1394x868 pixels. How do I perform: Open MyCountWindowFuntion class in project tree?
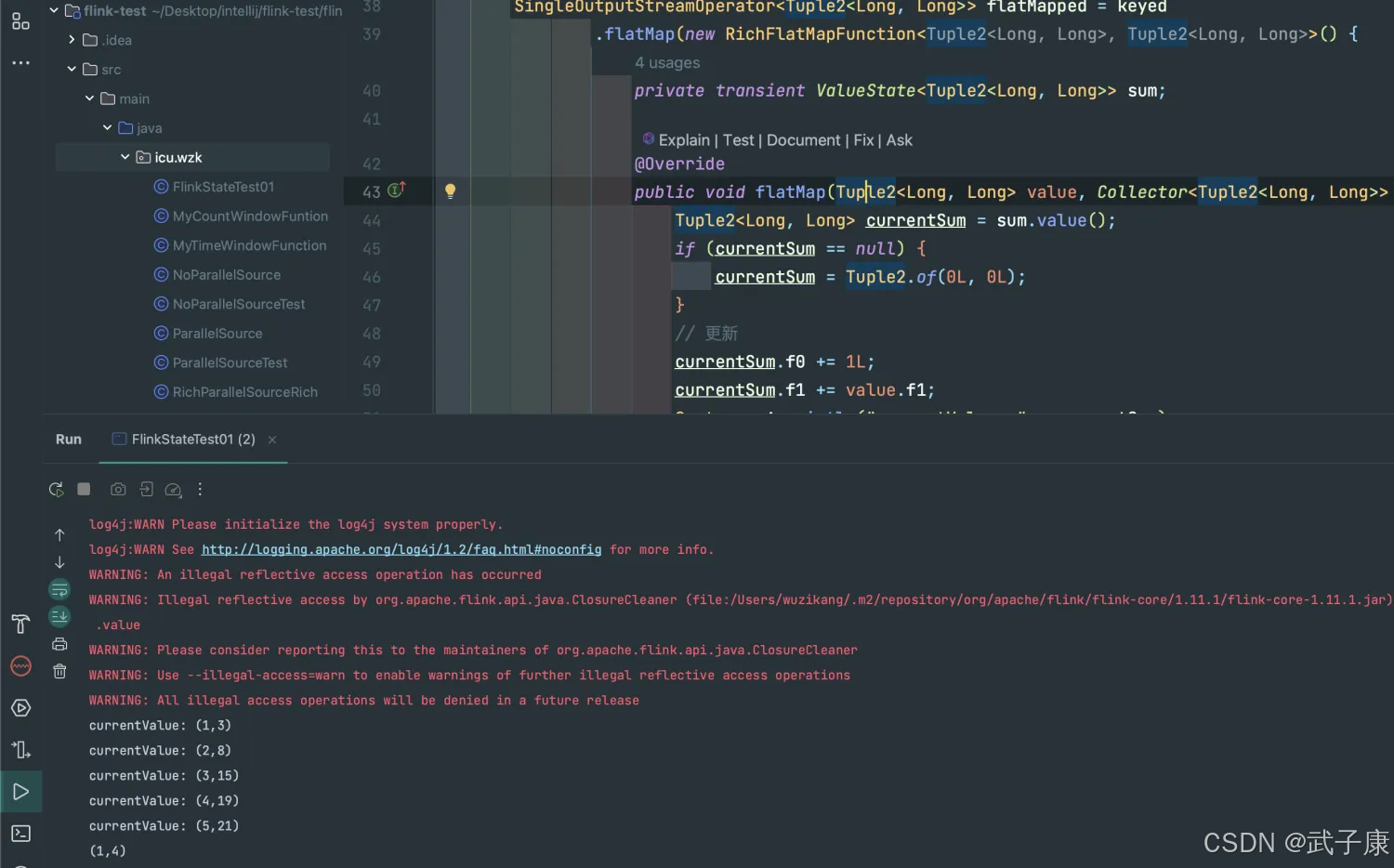(x=250, y=217)
